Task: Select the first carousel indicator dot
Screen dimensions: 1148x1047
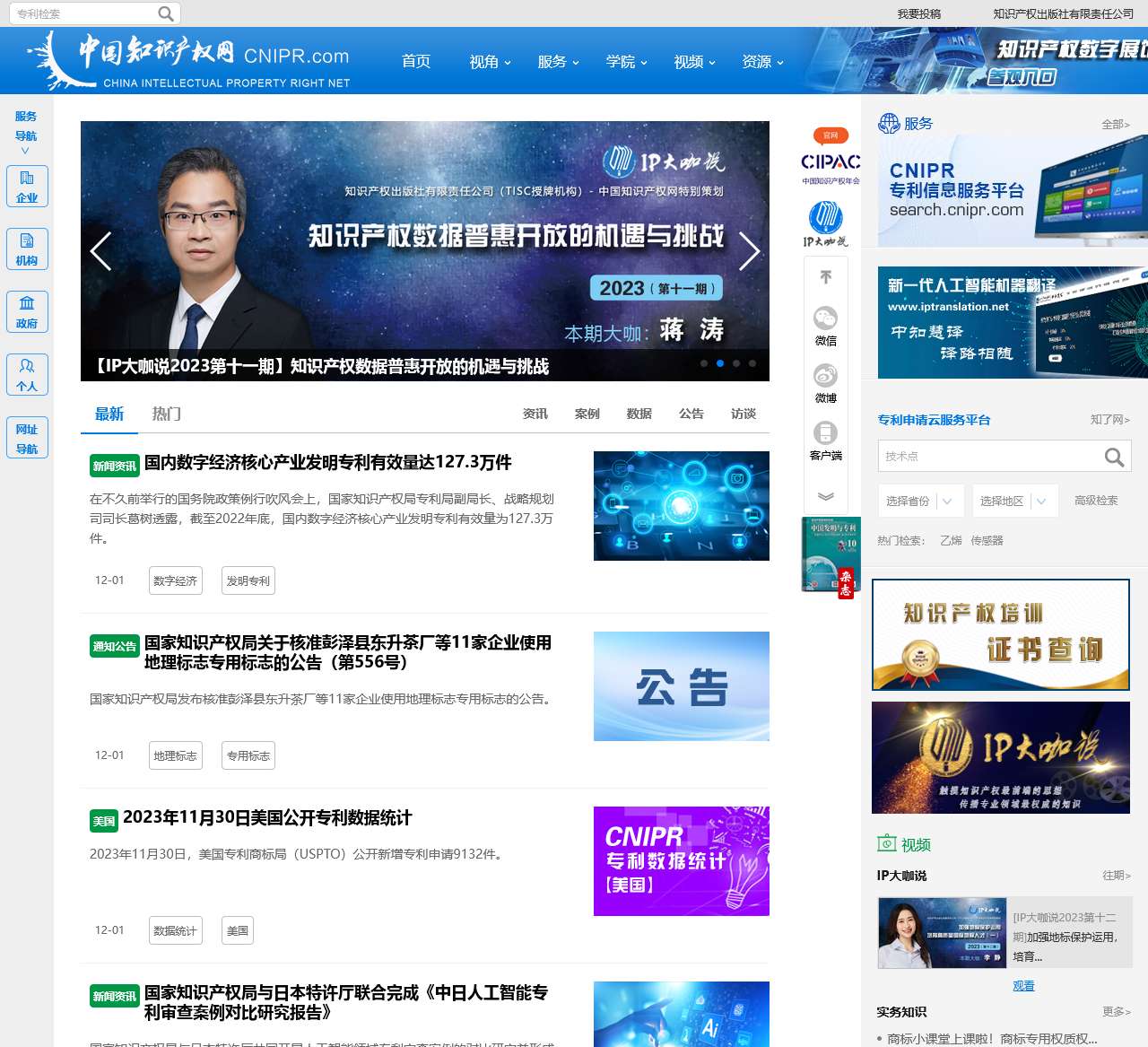Action: [x=704, y=363]
